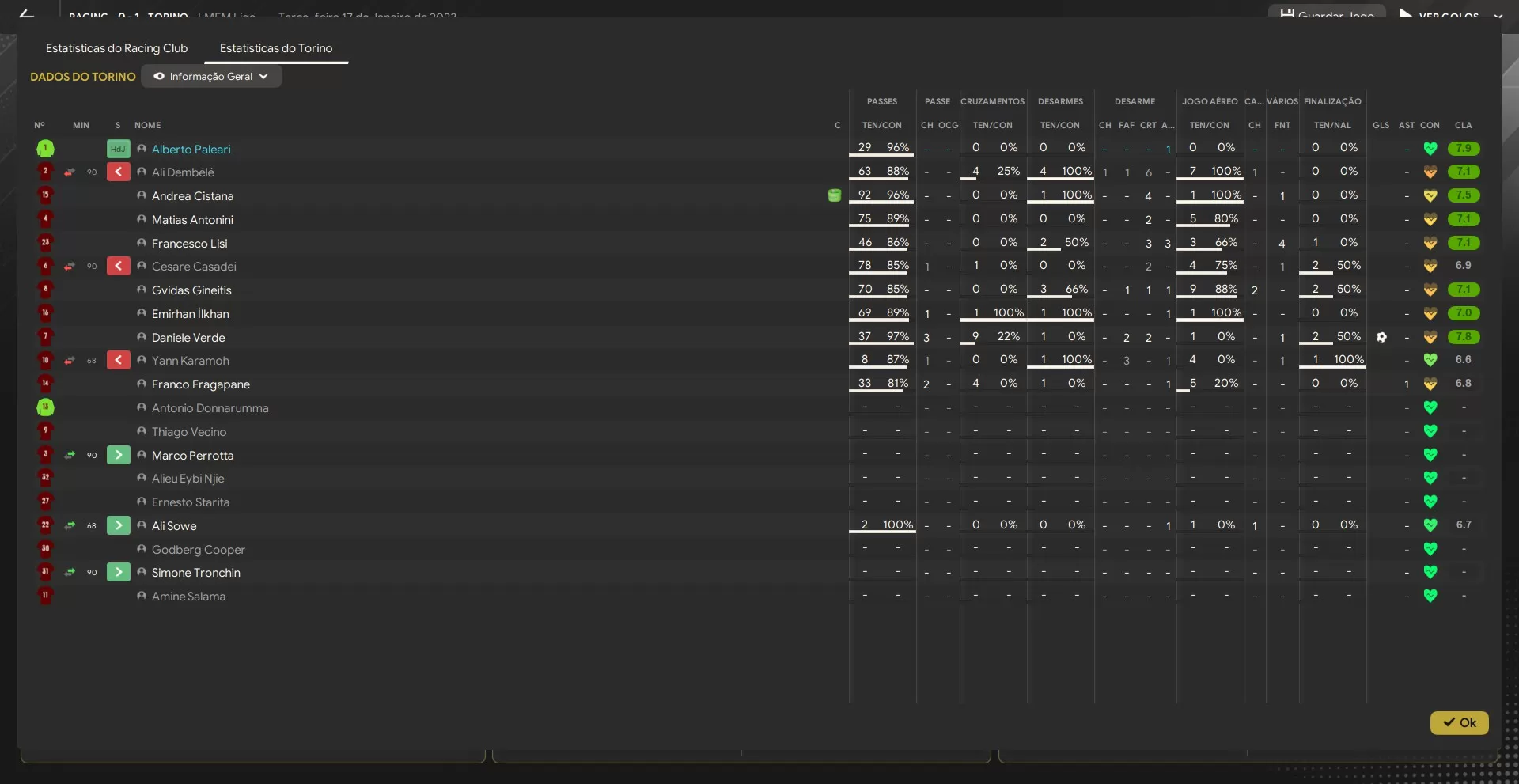Viewport: 1519px width, 784px height.
Task: Click condition heart icon for Amine Salama
Action: coord(1430,596)
